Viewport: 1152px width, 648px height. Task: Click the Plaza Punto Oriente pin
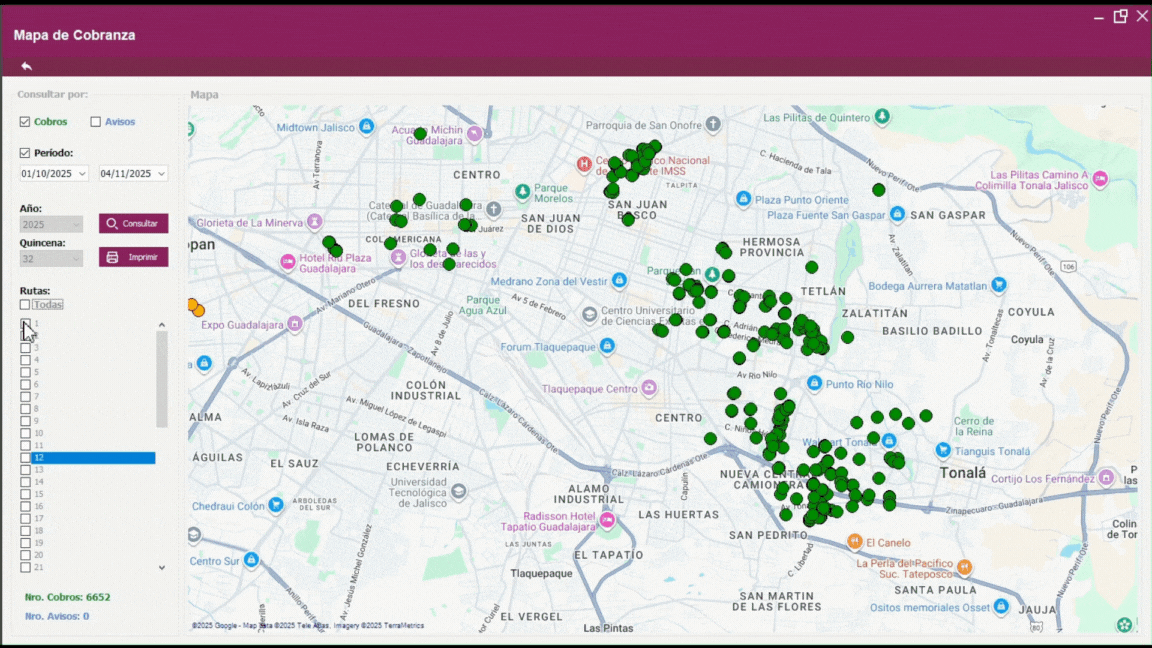[x=743, y=200]
